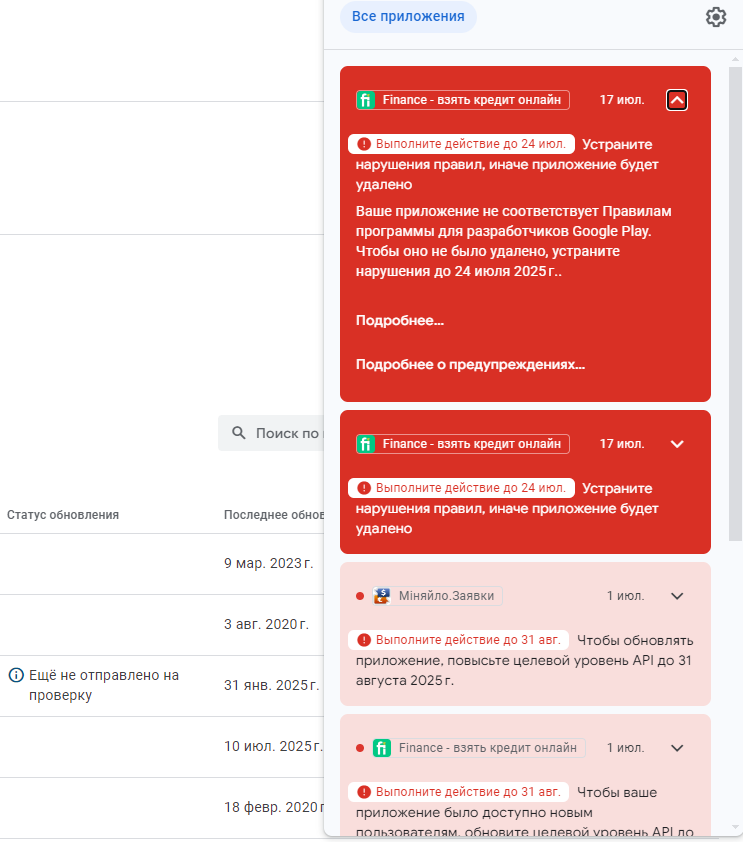Click Міняйло.Заявки Выполните действие до 31 авг. badge

[458, 640]
